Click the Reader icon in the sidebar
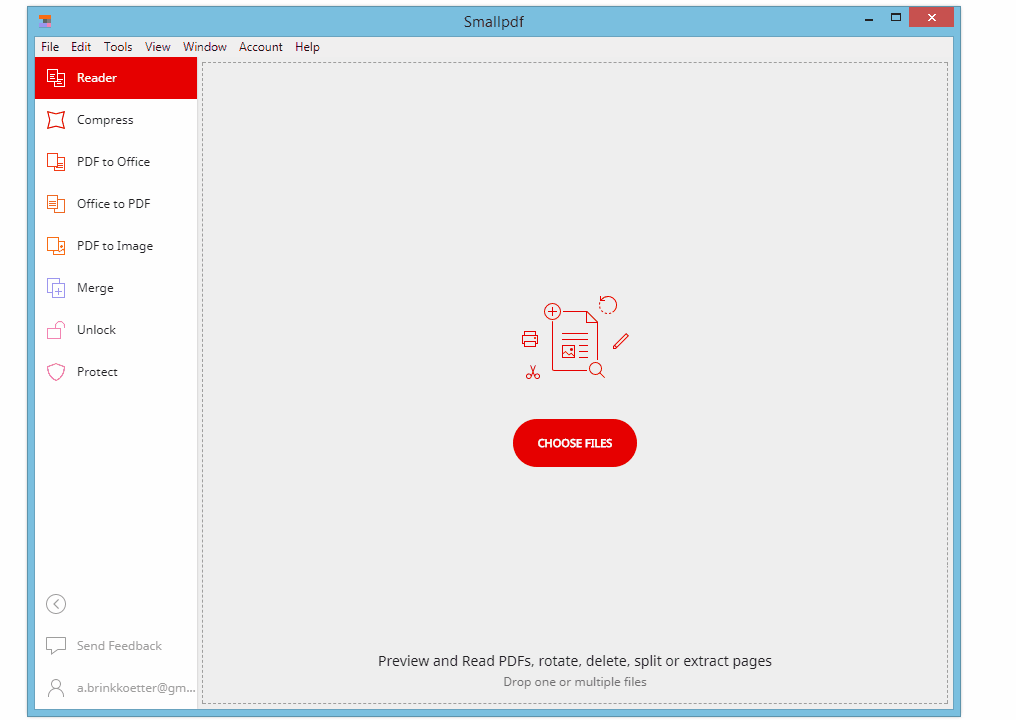1016x720 pixels. [56, 78]
